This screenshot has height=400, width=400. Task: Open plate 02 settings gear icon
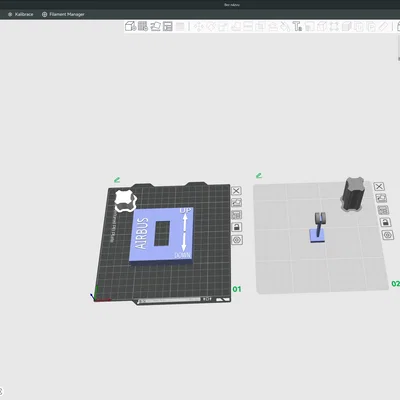pyautogui.click(x=387, y=235)
